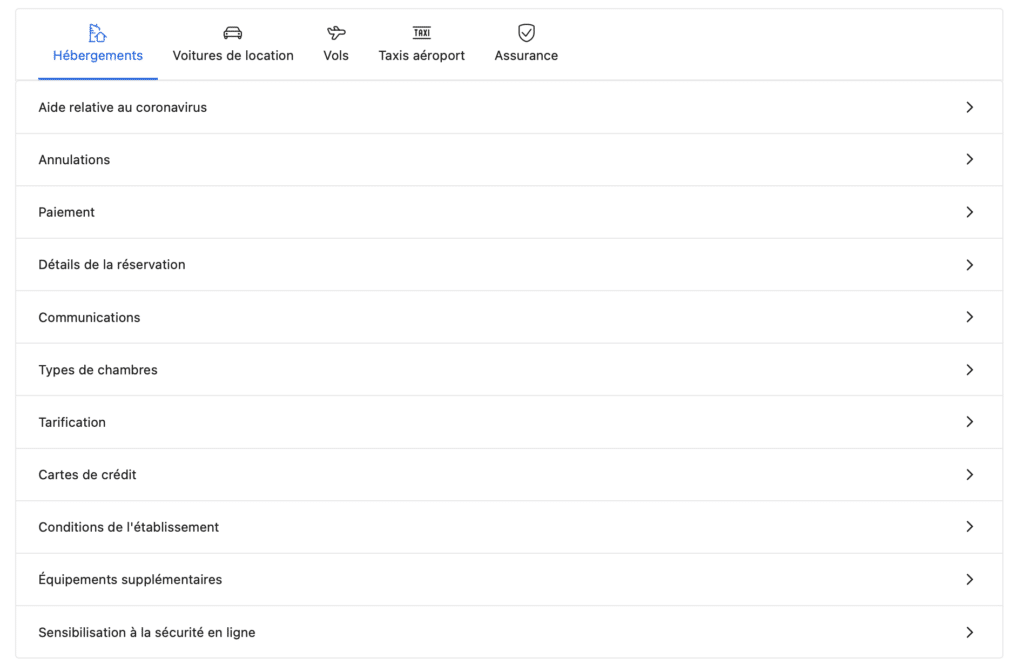The width and height of the screenshot is (1024, 671).
Task: Click the airplane icon above Vols
Action: (336, 33)
